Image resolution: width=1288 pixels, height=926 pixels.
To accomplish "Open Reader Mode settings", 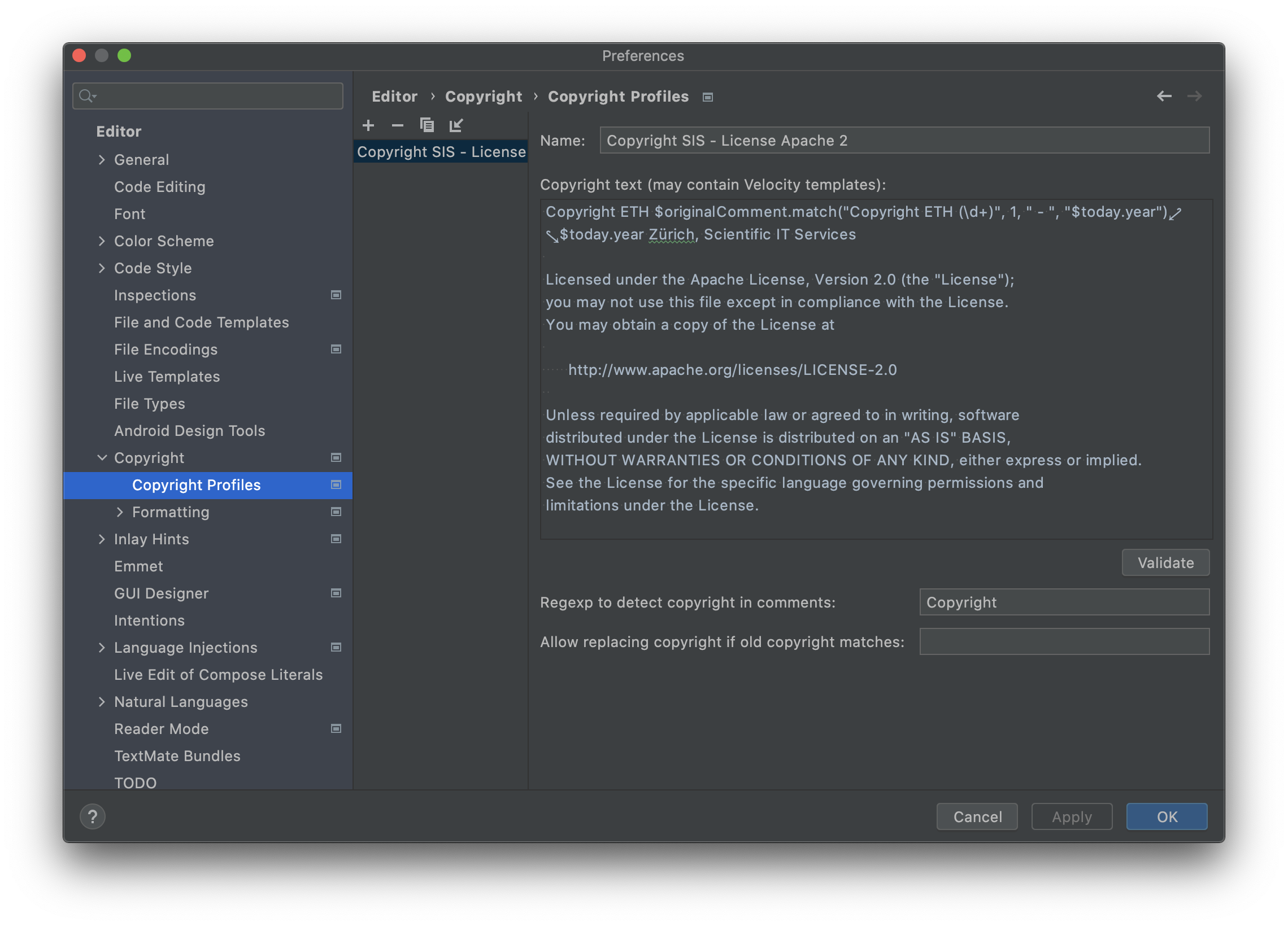I will (162, 729).
